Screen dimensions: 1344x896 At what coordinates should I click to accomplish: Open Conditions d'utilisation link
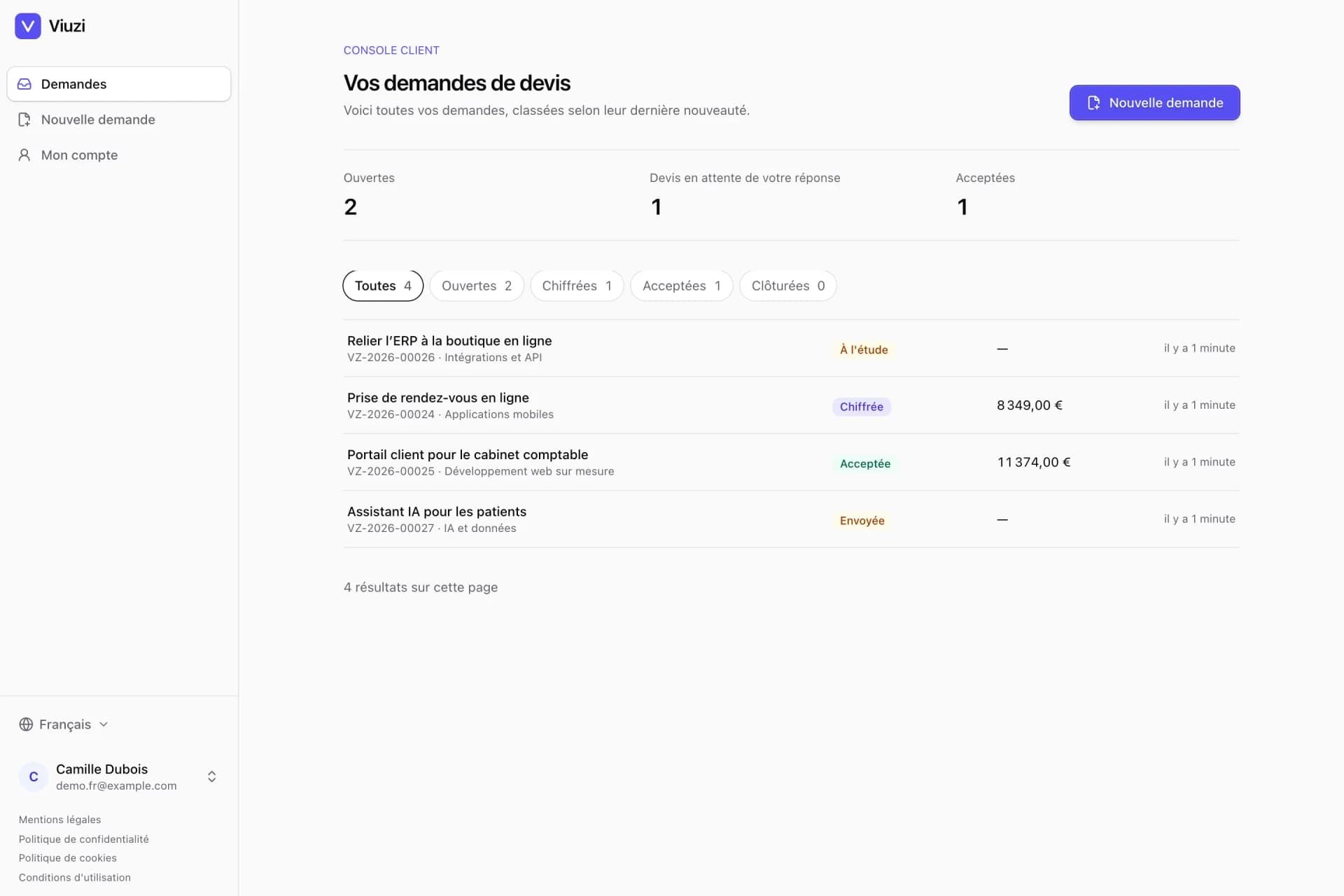pyautogui.click(x=75, y=878)
